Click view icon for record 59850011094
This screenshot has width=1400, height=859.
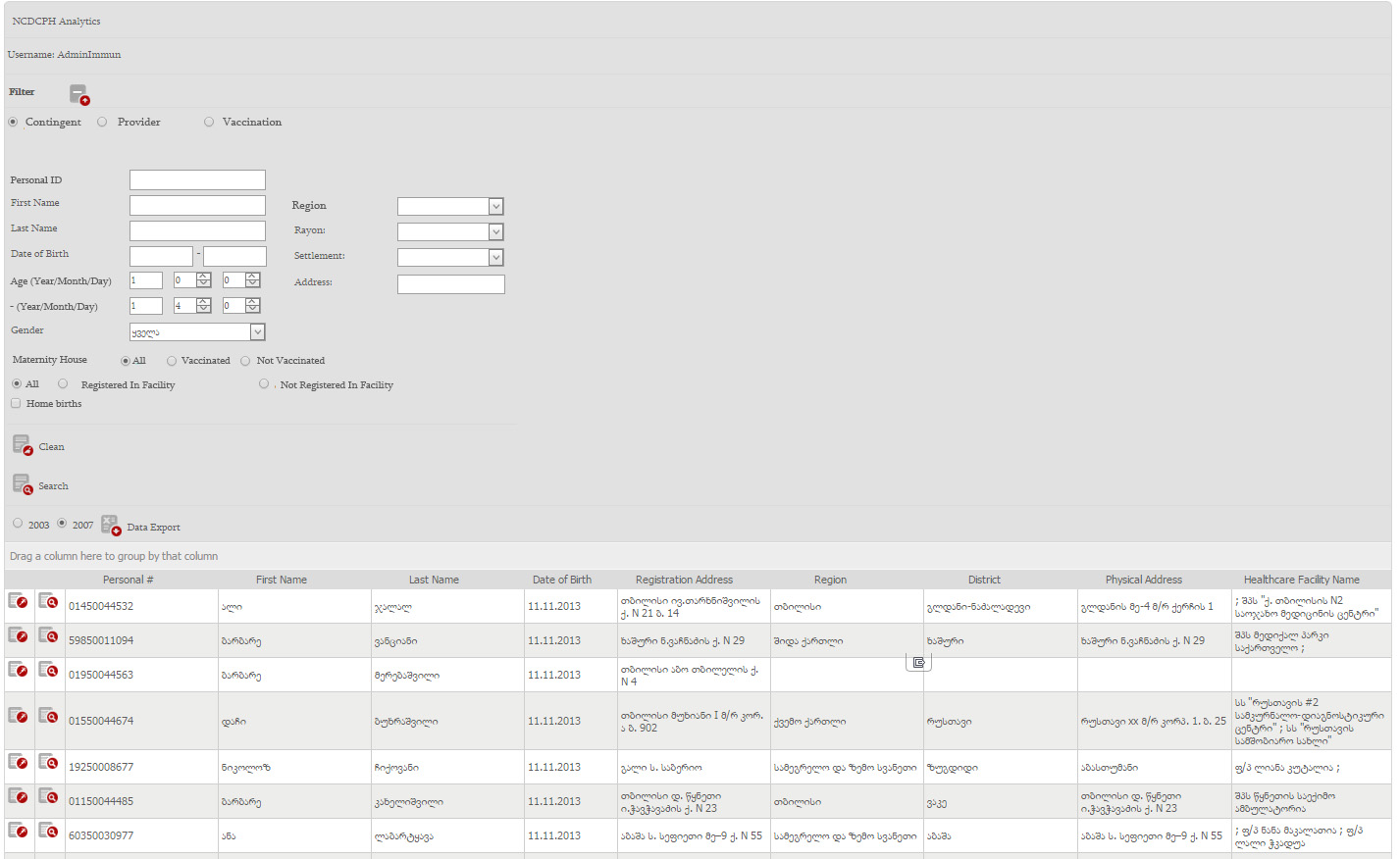(48, 635)
